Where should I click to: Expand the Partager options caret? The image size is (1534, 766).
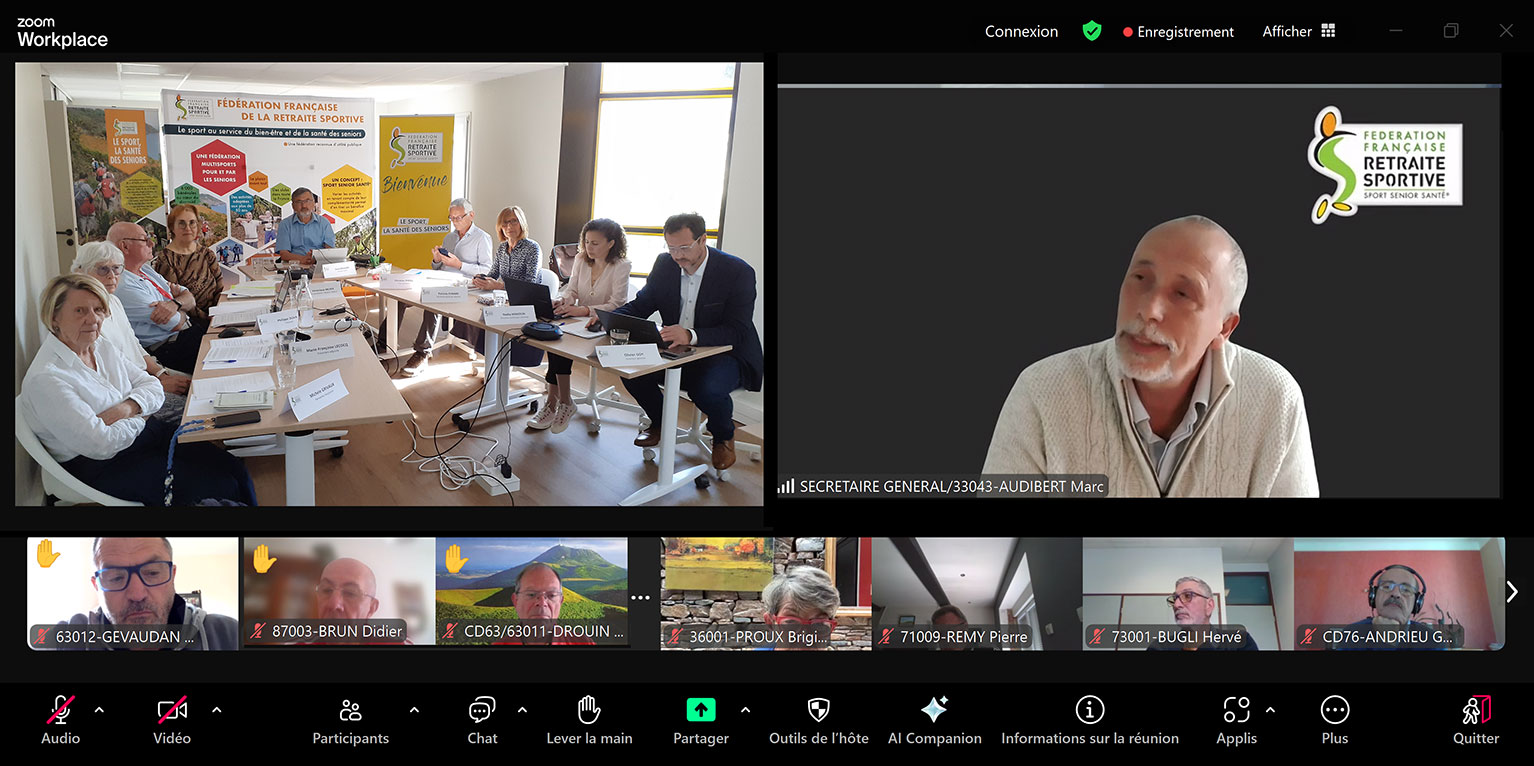(x=745, y=710)
